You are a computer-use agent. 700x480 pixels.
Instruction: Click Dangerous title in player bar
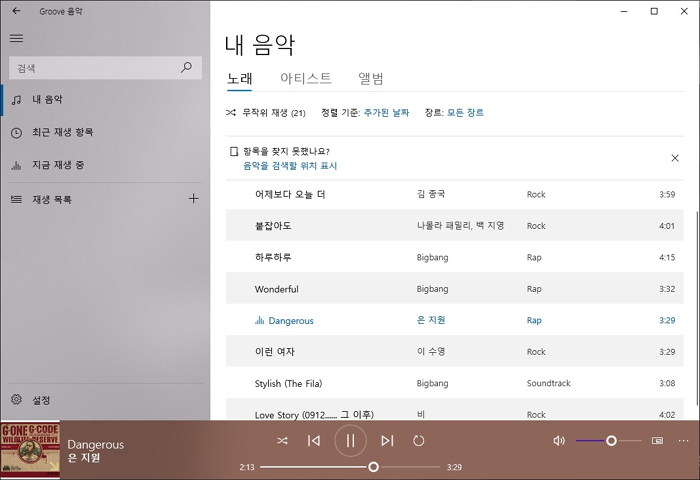pos(96,445)
